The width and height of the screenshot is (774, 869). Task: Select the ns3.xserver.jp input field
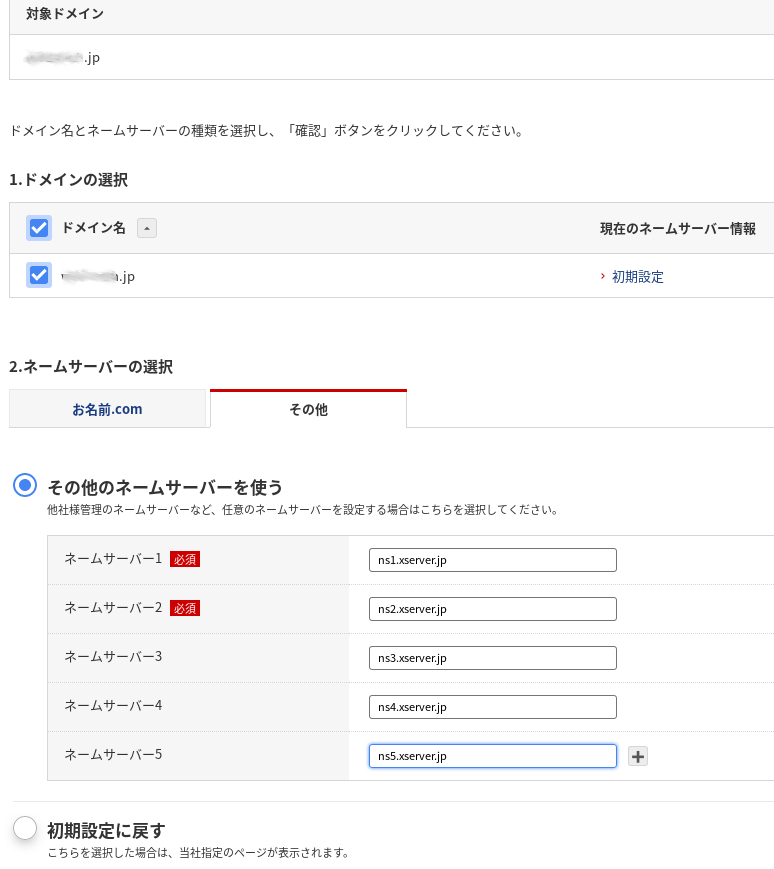pos(492,658)
